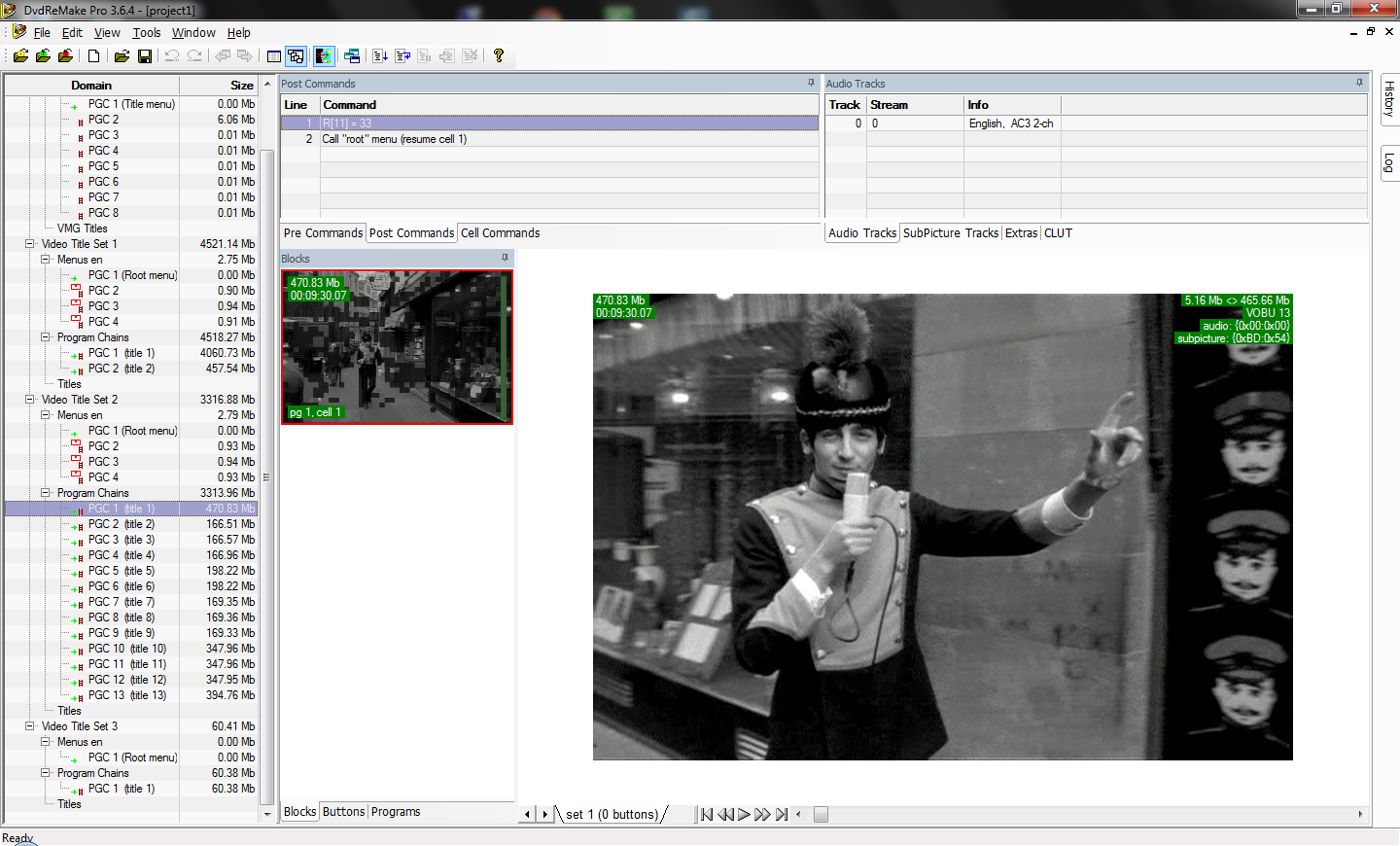Pin the Post Commands panel
Image resolution: width=1400 pixels, height=846 pixels.
pyautogui.click(x=811, y=84)
